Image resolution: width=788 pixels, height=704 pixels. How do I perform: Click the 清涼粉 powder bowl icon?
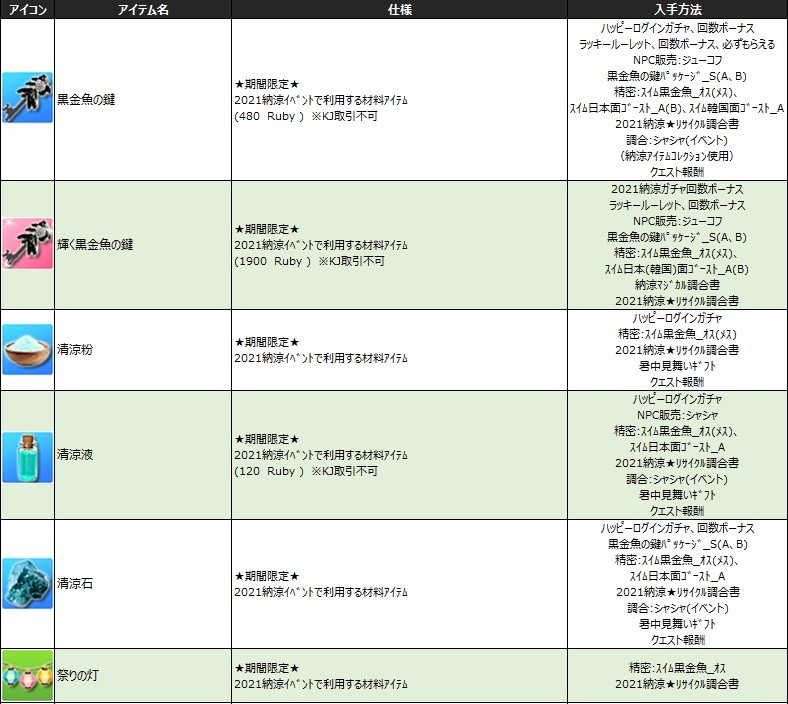pyautogui.click(x=28, y=349)
